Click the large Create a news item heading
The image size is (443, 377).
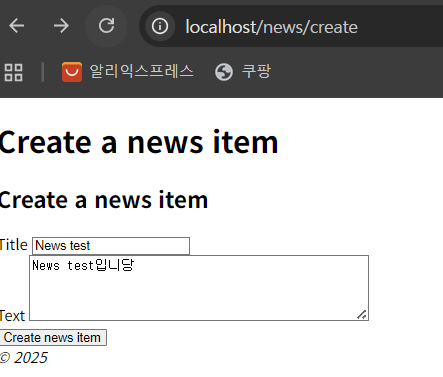[139, 142]
